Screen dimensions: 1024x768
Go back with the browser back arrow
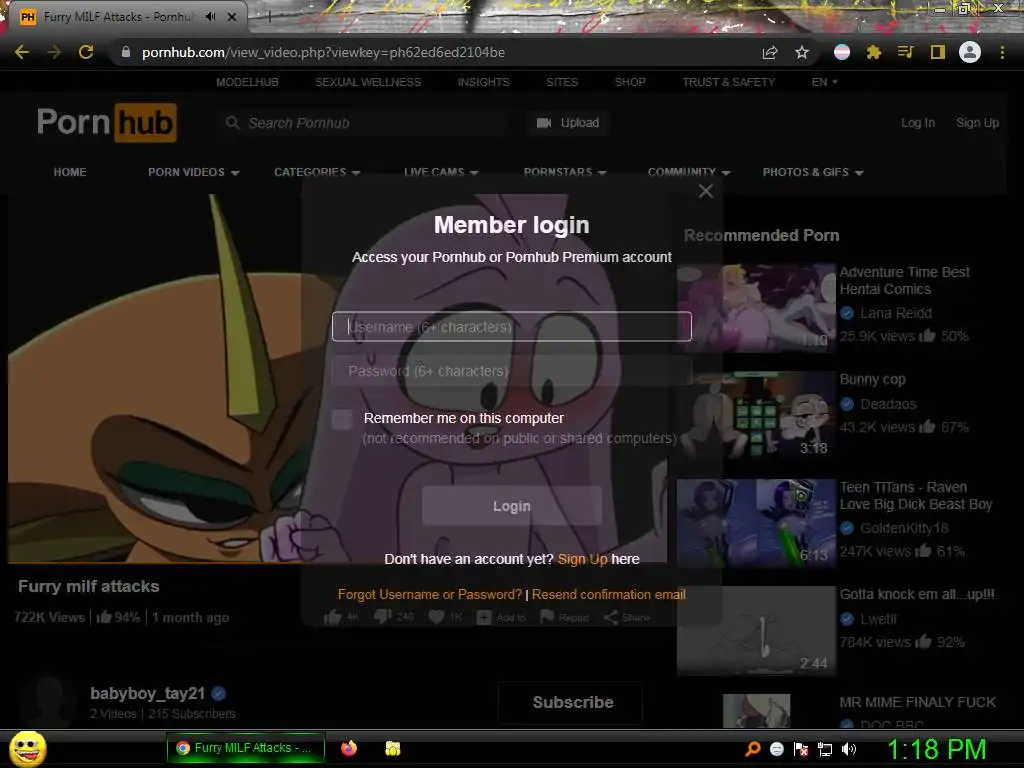22,52
